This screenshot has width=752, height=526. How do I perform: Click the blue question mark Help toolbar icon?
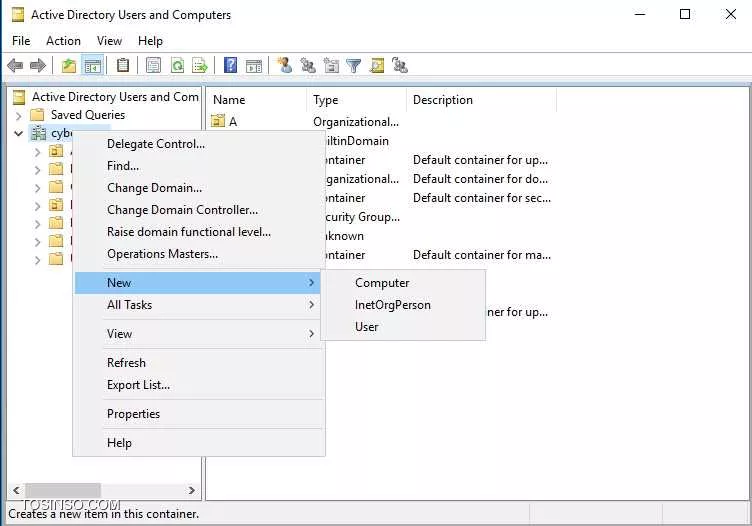[231, 65]
